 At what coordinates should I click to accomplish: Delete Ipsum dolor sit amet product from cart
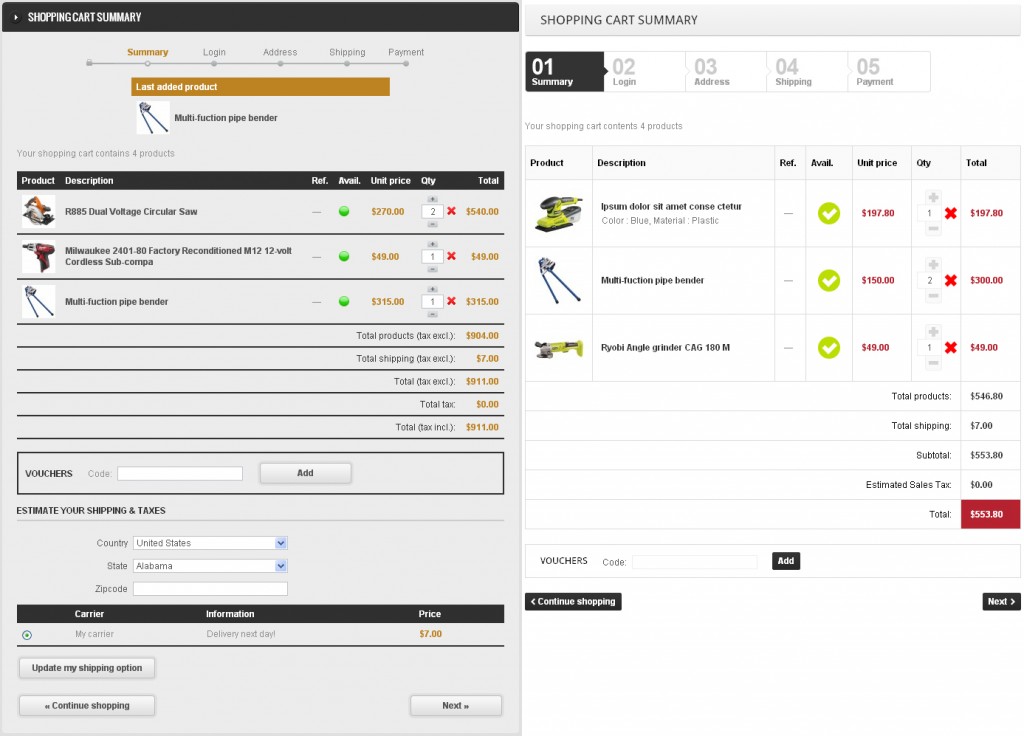coord(951,213)
